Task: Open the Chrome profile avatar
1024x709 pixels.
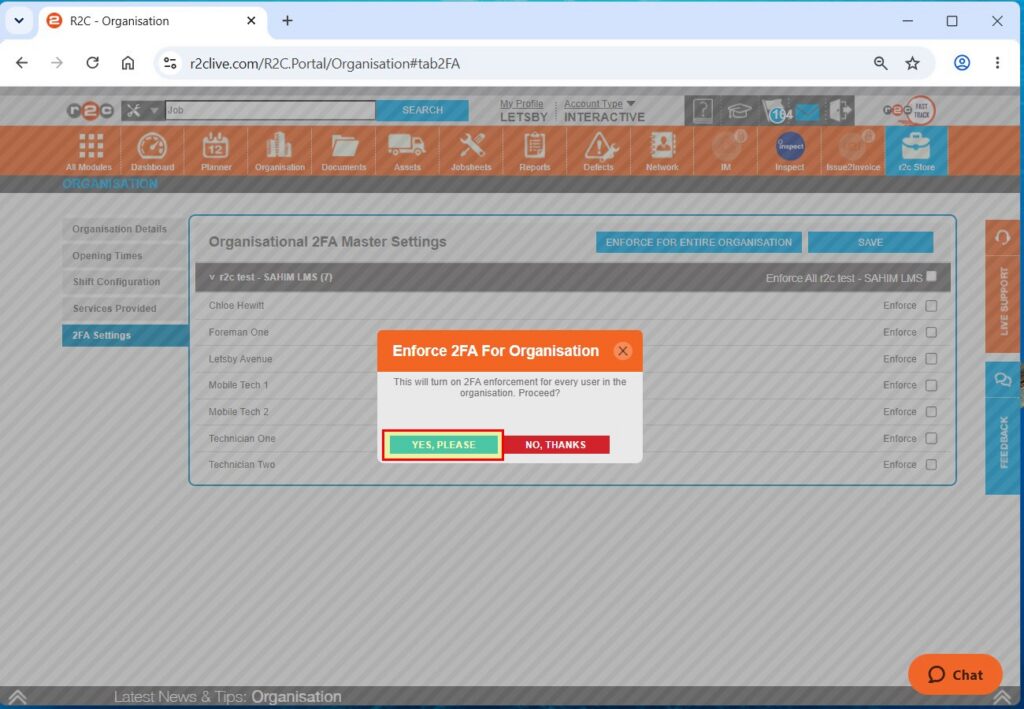Action: pos(961,63)
